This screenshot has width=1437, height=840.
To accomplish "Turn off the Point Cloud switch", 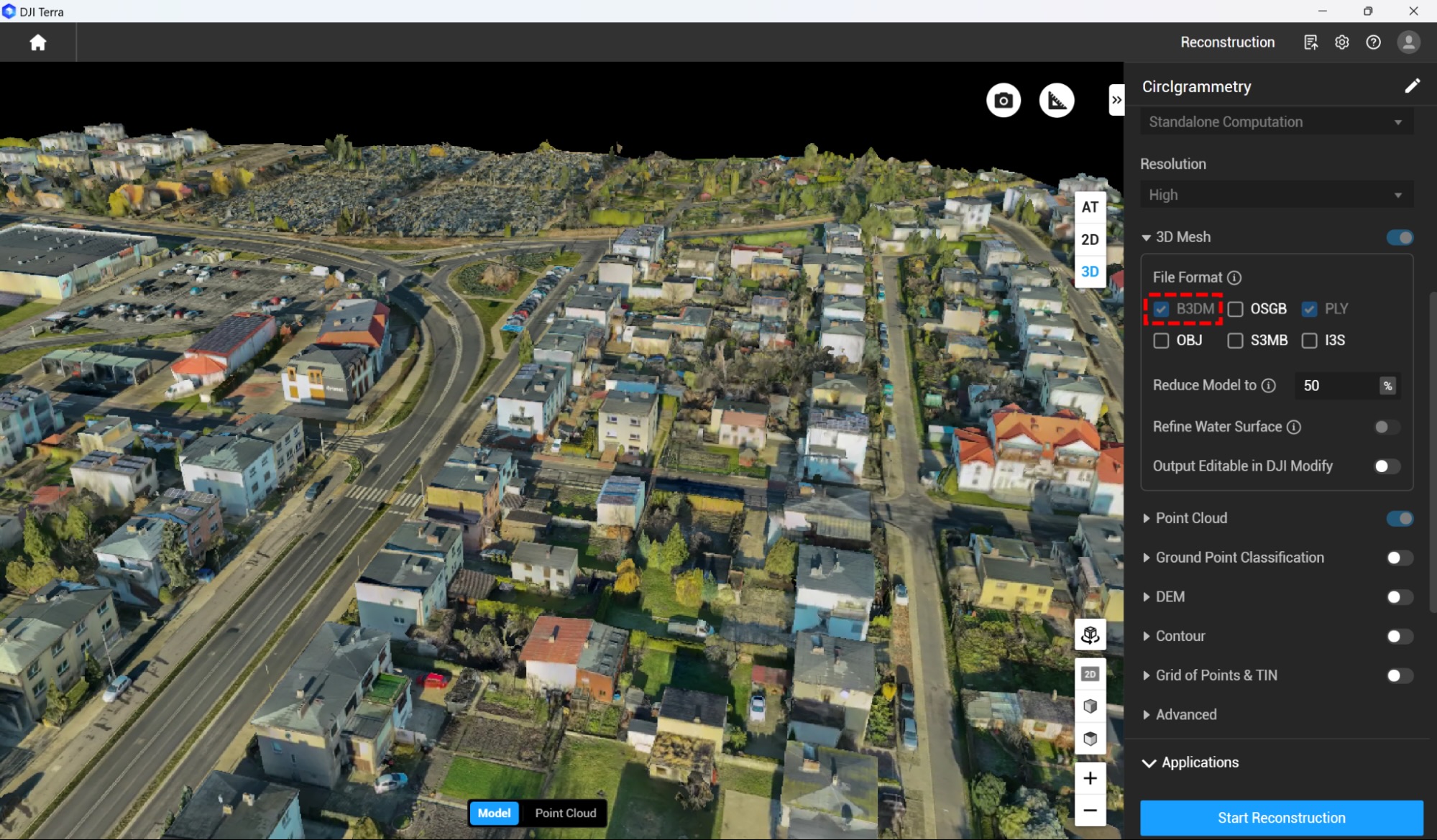I will click(1399, 519).
